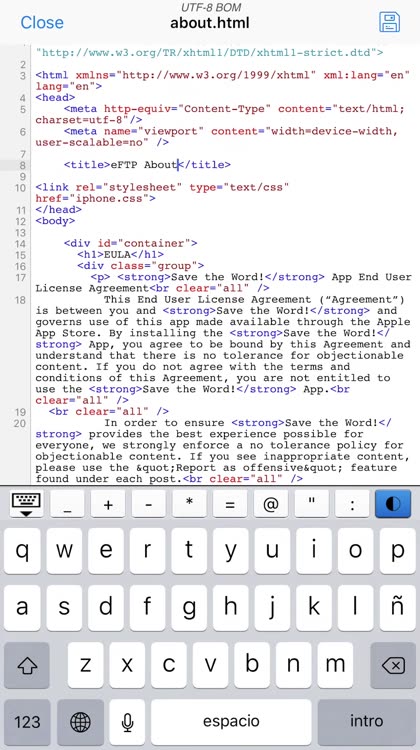Tap the ñ key on keyboard

click(398, 608)
